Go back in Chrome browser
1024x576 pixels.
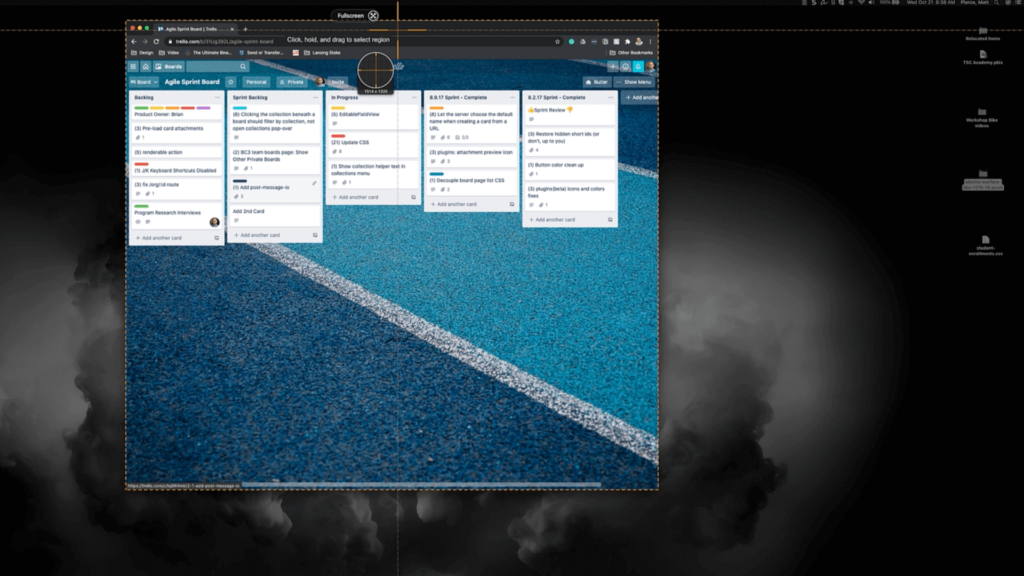coord(134,41)
